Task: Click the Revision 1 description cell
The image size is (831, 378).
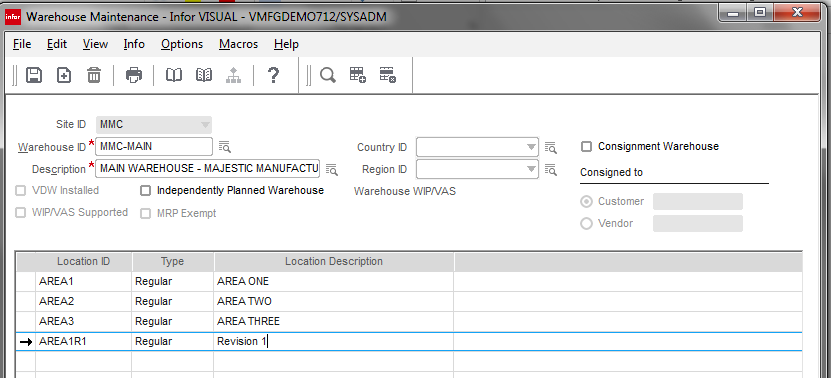Action: [333, 342]
